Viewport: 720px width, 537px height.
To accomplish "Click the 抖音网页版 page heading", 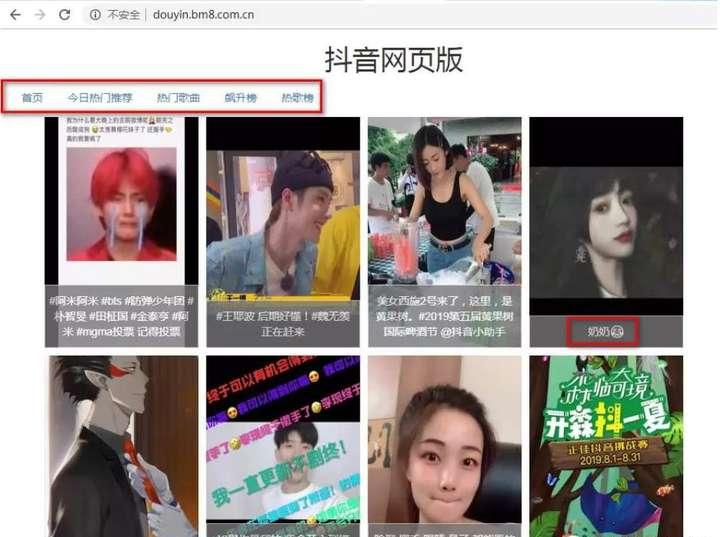I will (x=394, y=60).
